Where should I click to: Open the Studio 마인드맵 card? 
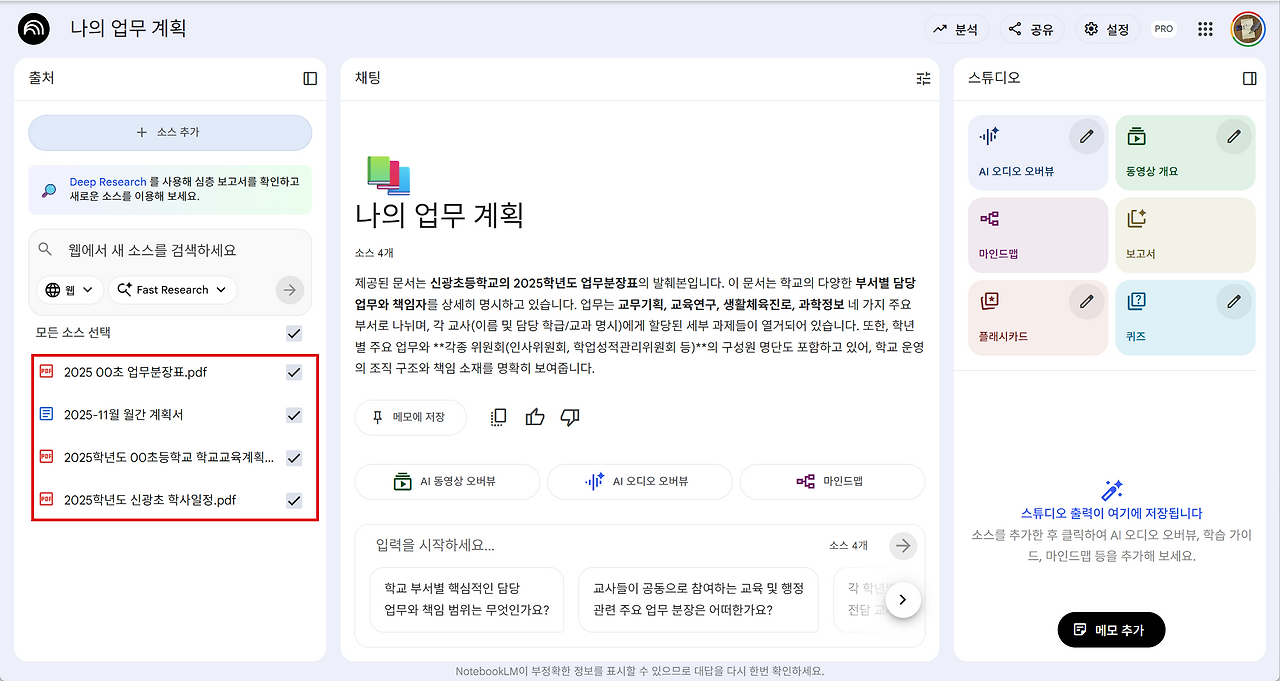pos(1038,235)
